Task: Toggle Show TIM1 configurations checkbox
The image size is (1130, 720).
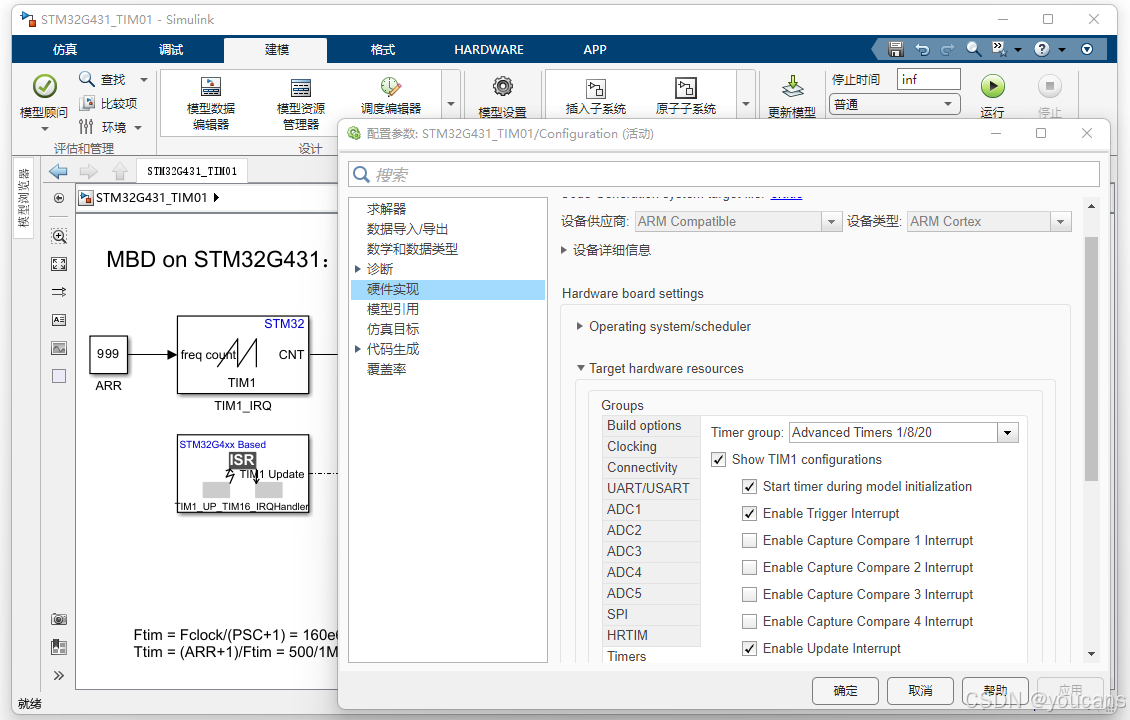Action: coord(719,460)
